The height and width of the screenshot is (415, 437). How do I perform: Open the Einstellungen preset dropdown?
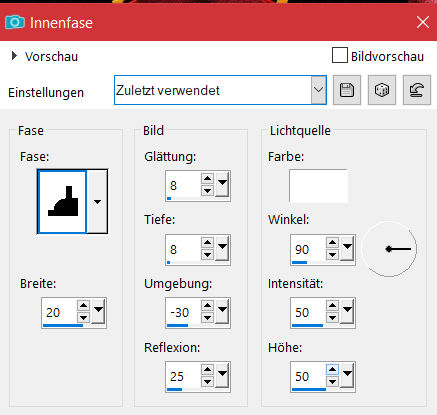click(x=319, y=90)
